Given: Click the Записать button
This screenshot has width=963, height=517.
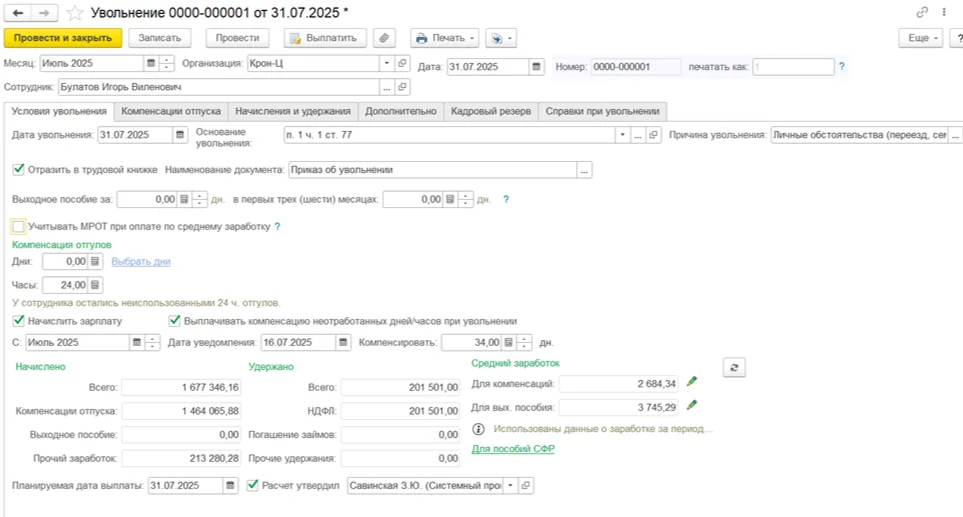Looking at the screenshot, I should (160, 38).
